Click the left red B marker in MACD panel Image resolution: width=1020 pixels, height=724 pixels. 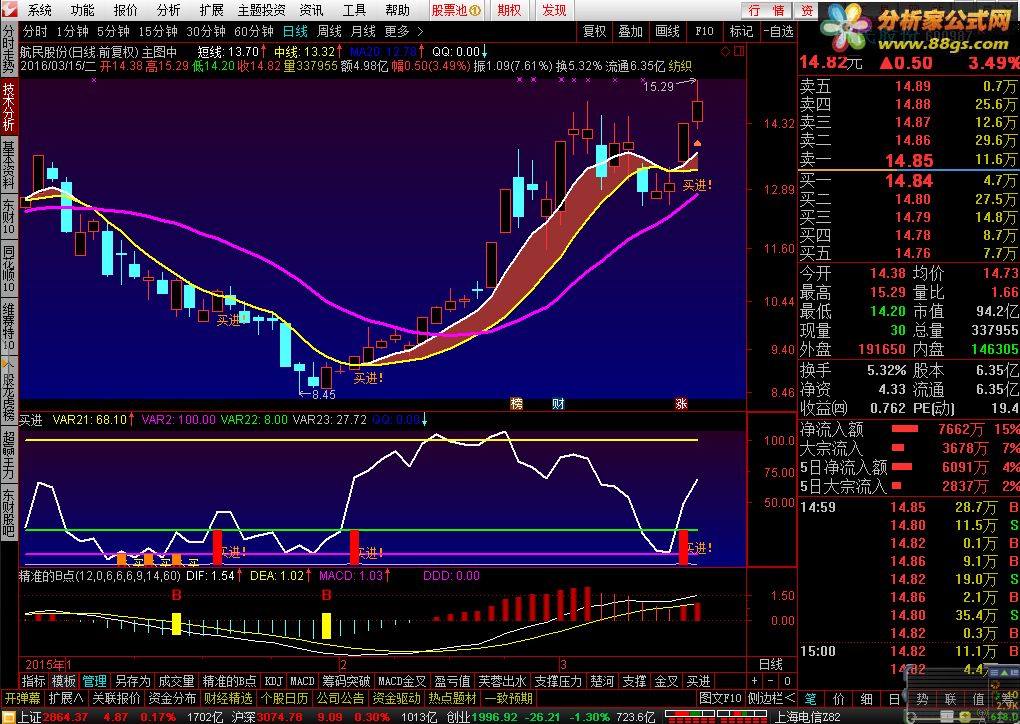(176, 595)
